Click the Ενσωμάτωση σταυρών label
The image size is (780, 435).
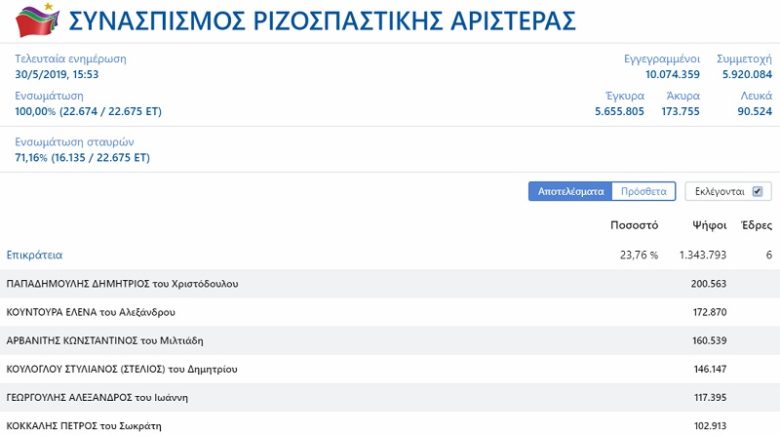(x=74, y=142)
